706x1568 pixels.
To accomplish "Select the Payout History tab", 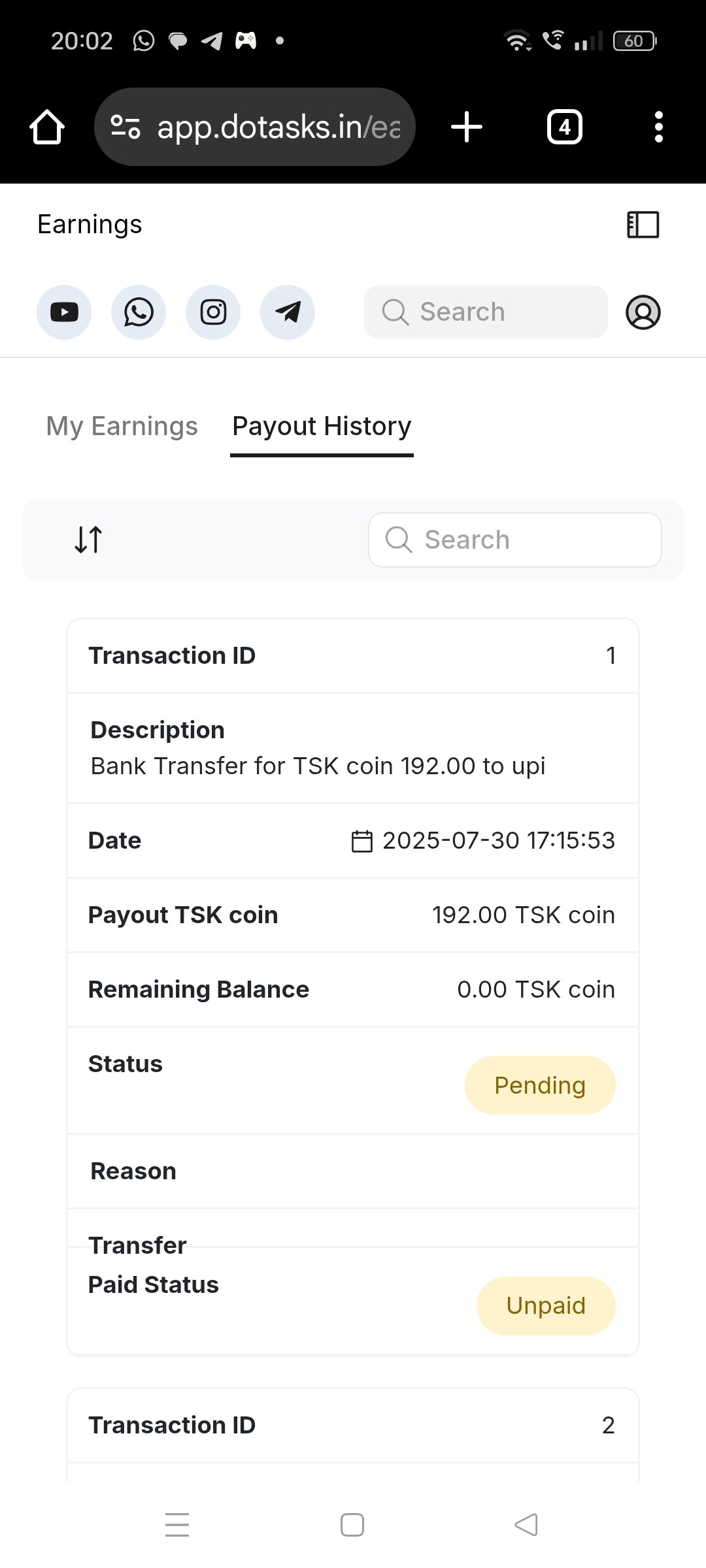I will pyautogui.click(x=322, y=426).
